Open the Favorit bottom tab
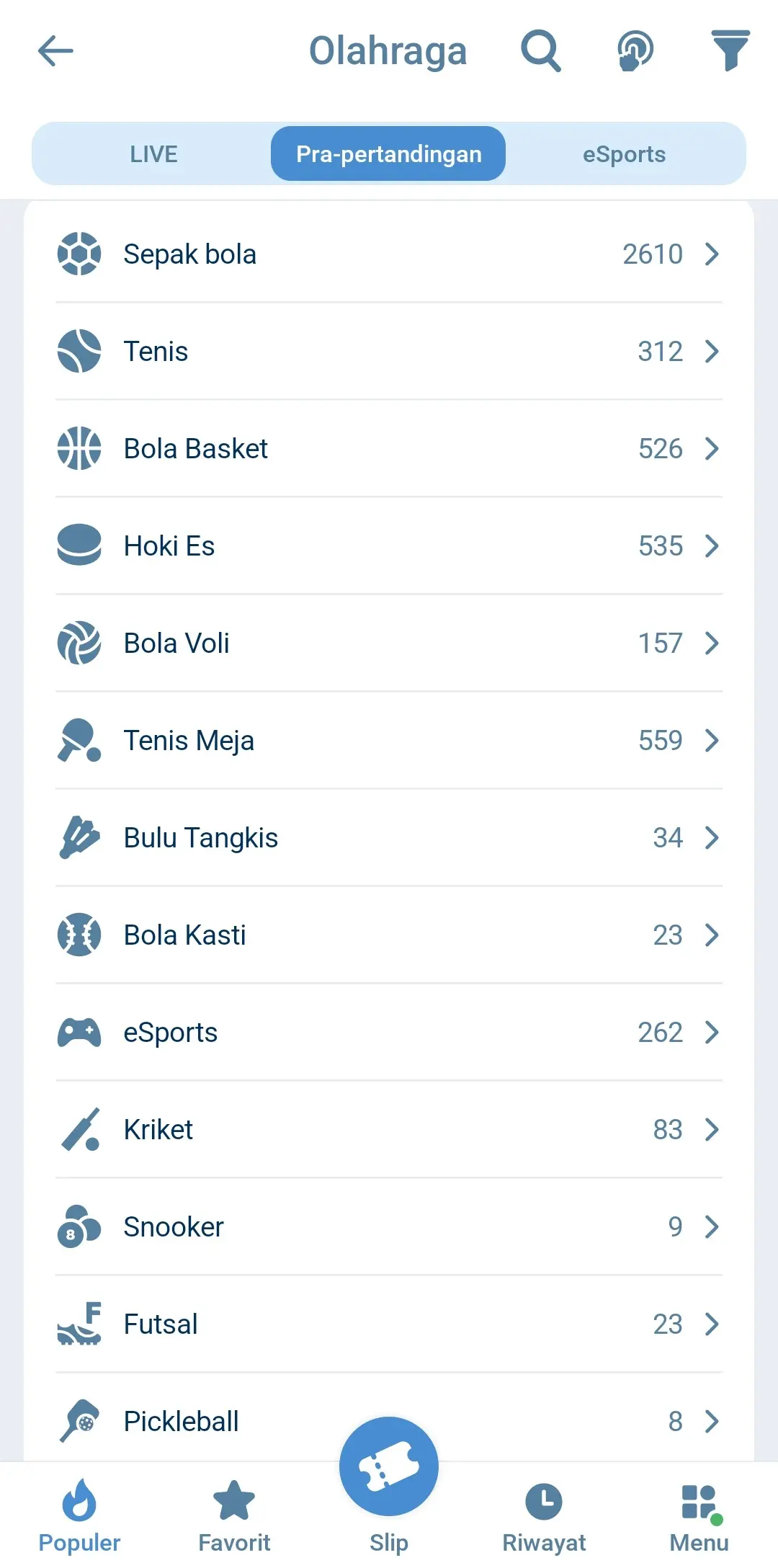Viewport: 778px width, 1568px height. click(x=234, y=1513)
